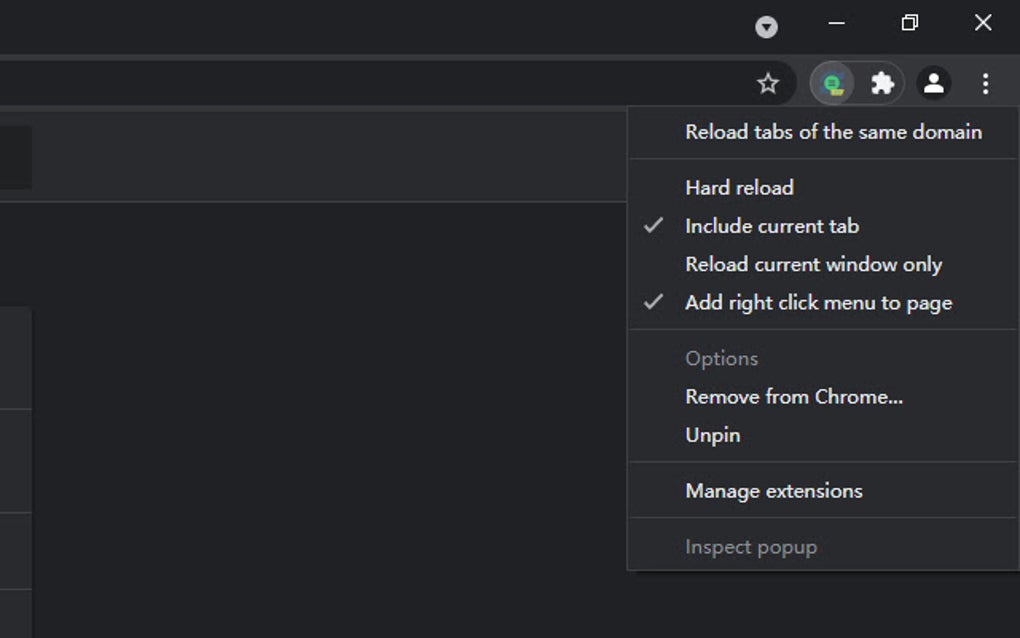Click Unpin to remove extension from toolbar
The image size is (1020, 638).
click(x=711, y=434)
